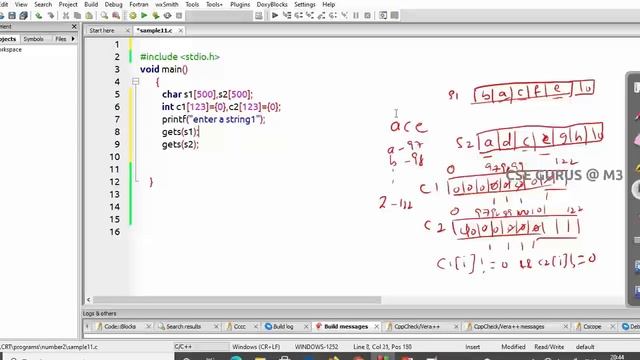Open the build target combo box
The width and height of the screenshot is (640, 360).
[x=219, y=16]
